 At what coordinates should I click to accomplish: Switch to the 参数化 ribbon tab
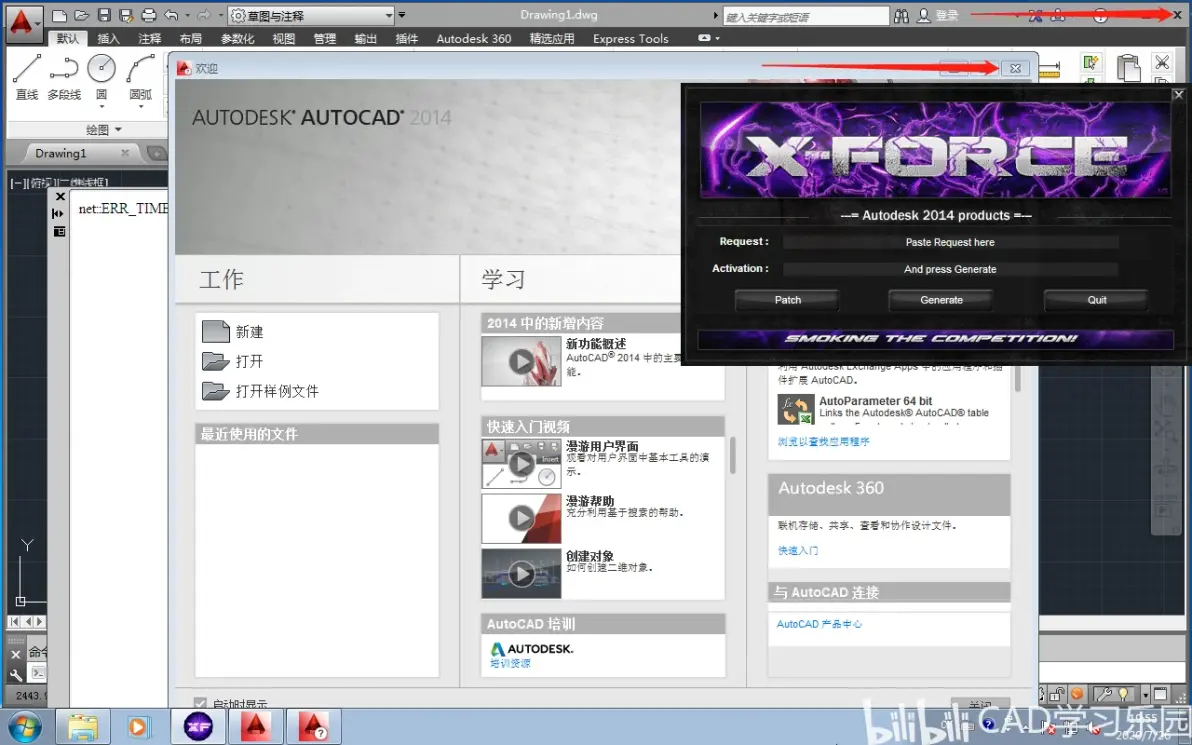pyautogui.click(x=238, y=38)
